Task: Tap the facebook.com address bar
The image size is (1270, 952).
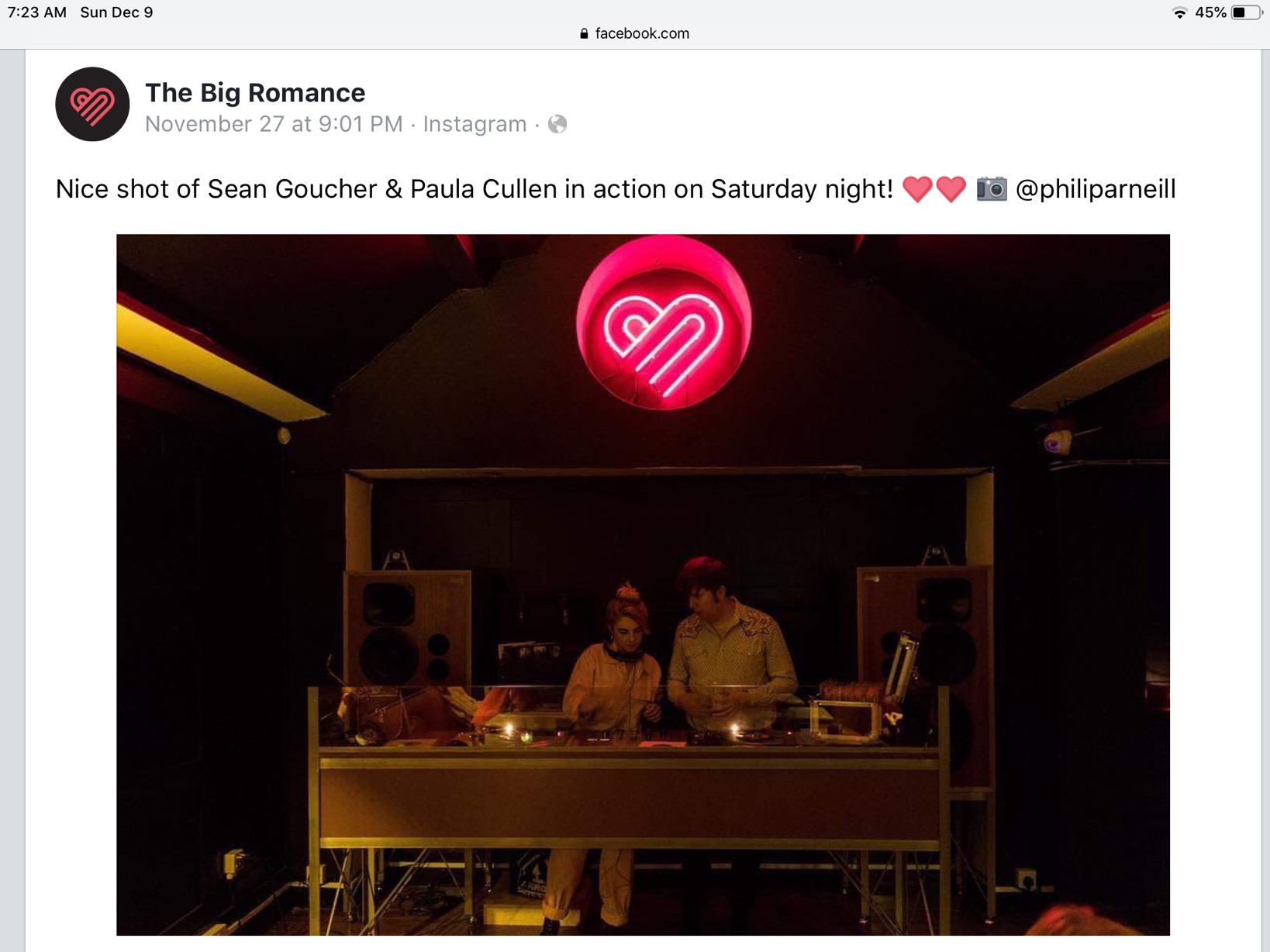Action: click(x=635, y=33)
